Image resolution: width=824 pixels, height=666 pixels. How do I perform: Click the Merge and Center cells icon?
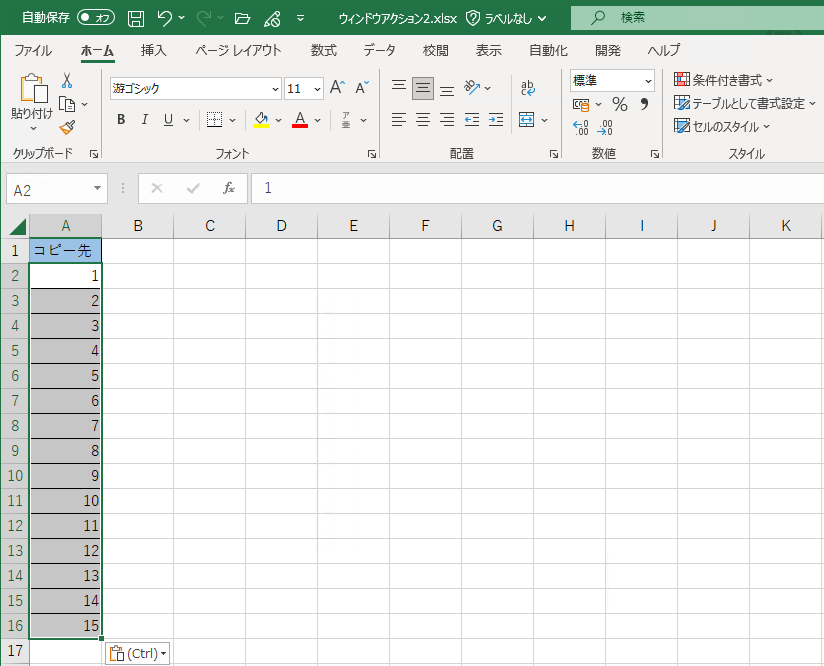coord(527,120)
